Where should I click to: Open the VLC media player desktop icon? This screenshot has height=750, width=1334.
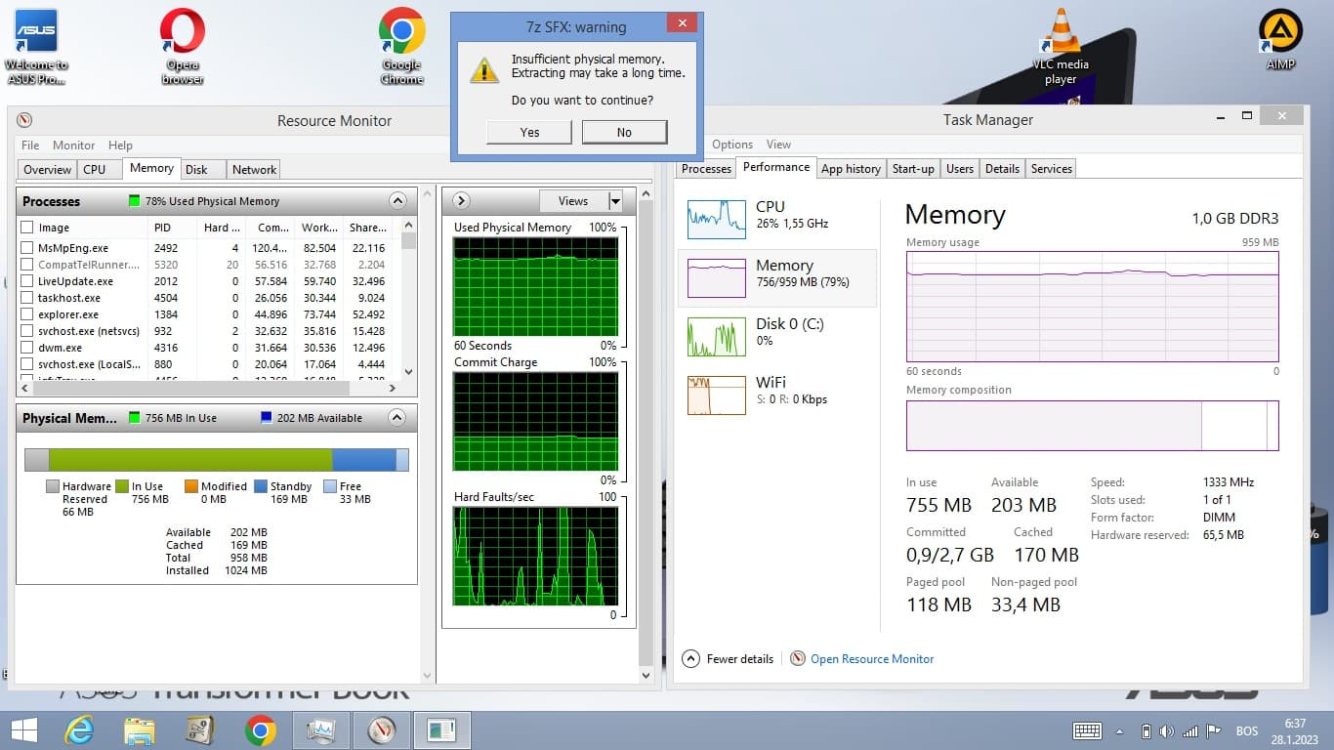1061,35
